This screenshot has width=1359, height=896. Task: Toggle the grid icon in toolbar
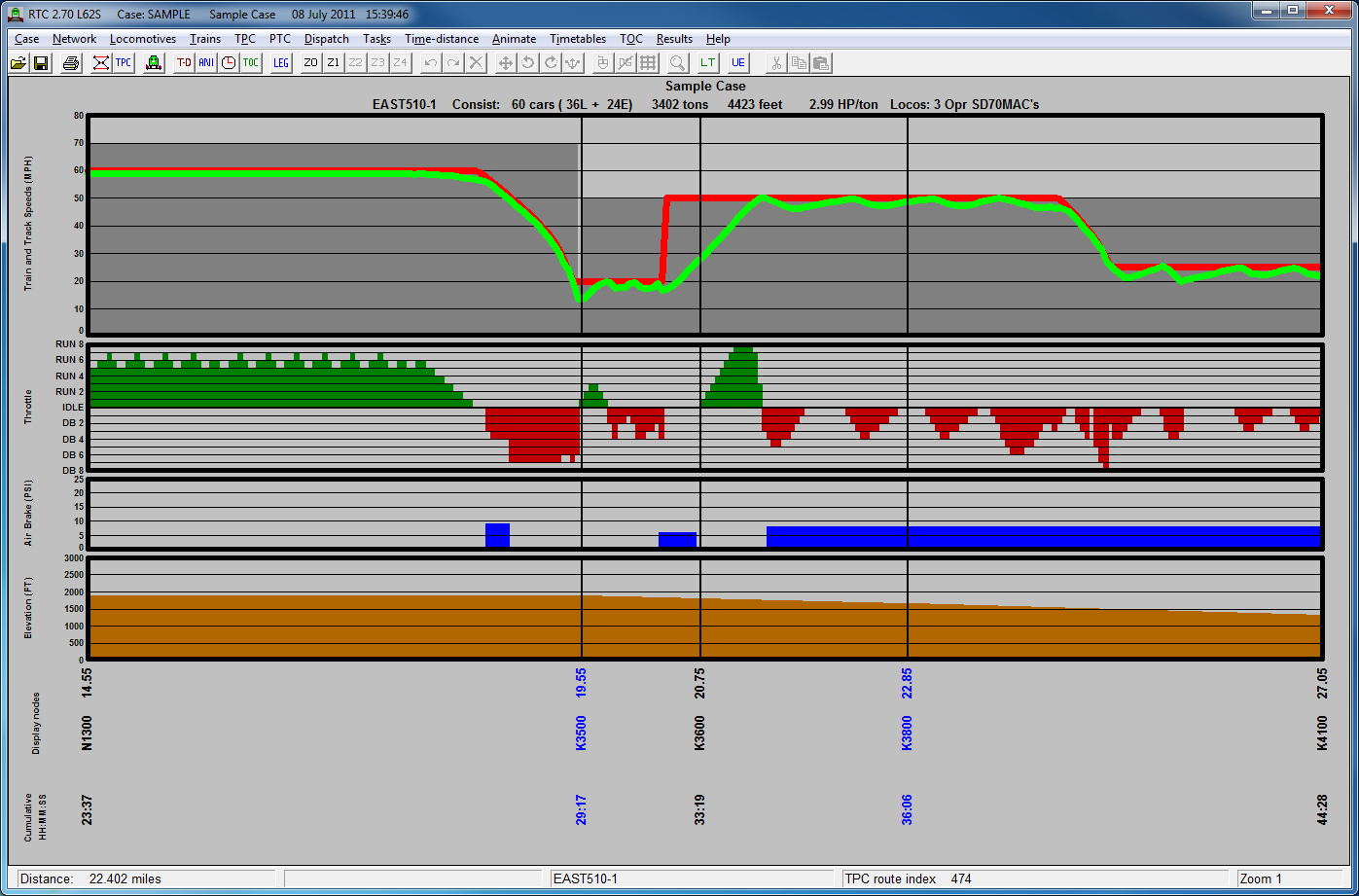coord(648,63)
